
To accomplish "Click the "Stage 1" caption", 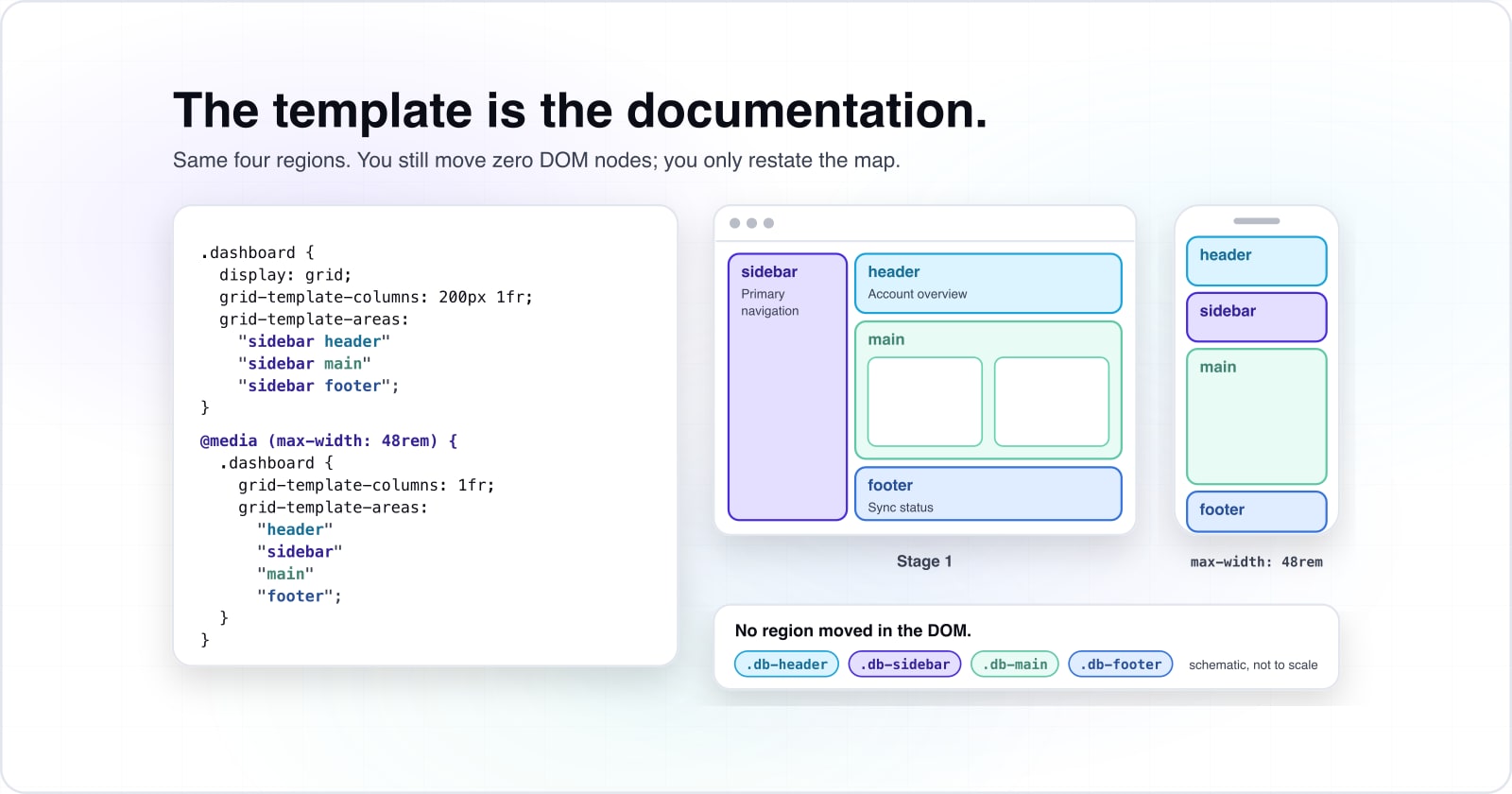I will tap(924, 561).
